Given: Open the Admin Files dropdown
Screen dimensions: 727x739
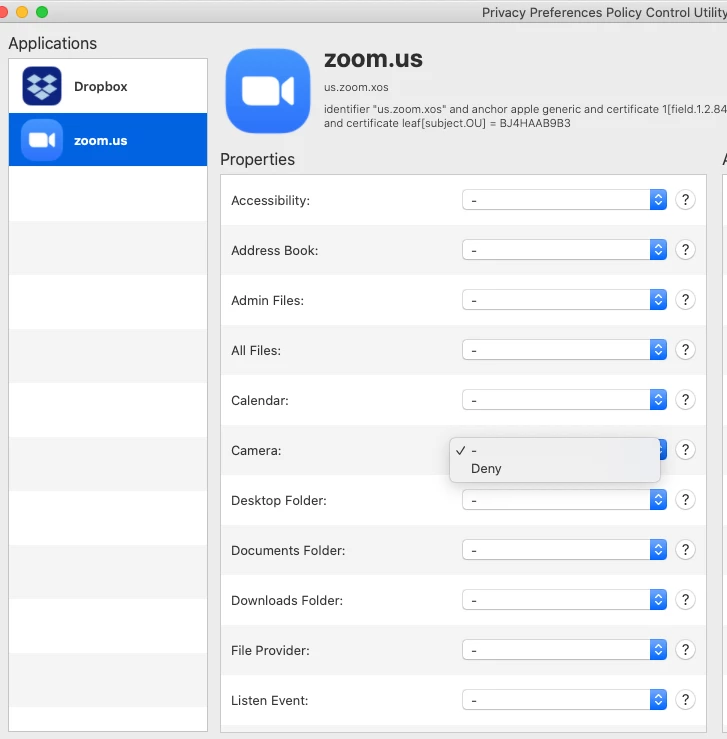Looking at the screenshot, I should pos(564,300).
